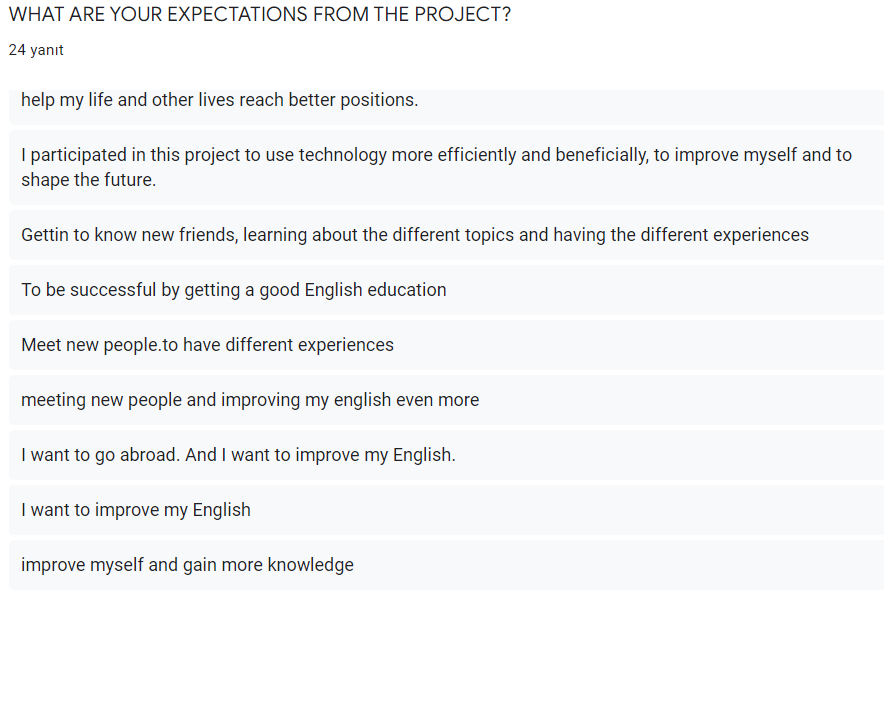
Task: Click the word 'knowledge' in the last response
Action: (310, 565)
